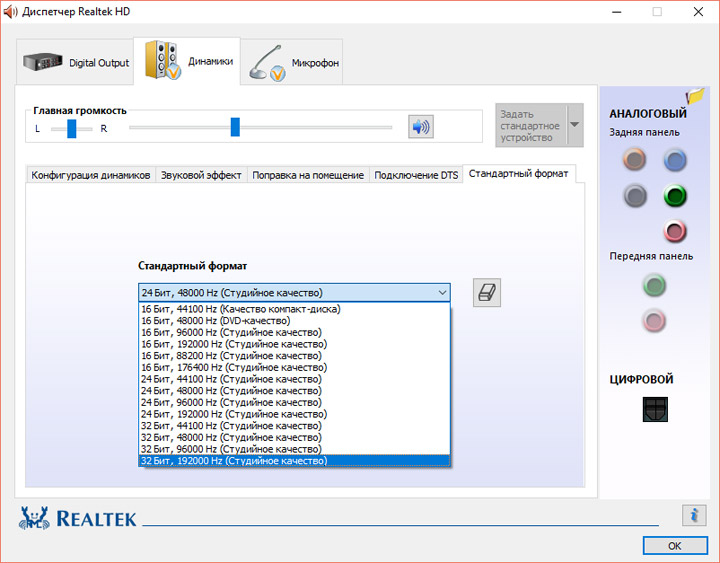The image size is (720, 563).
Task: Switch to the Микрофон tab
Action: (x=292, y=62)
